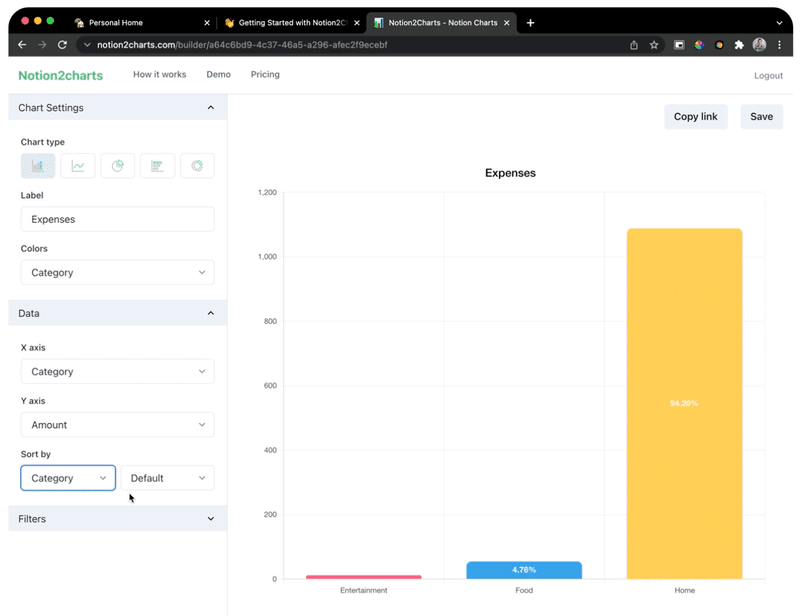
Task: Select the horizontal bar chart type icon
Action: point(157,166)
